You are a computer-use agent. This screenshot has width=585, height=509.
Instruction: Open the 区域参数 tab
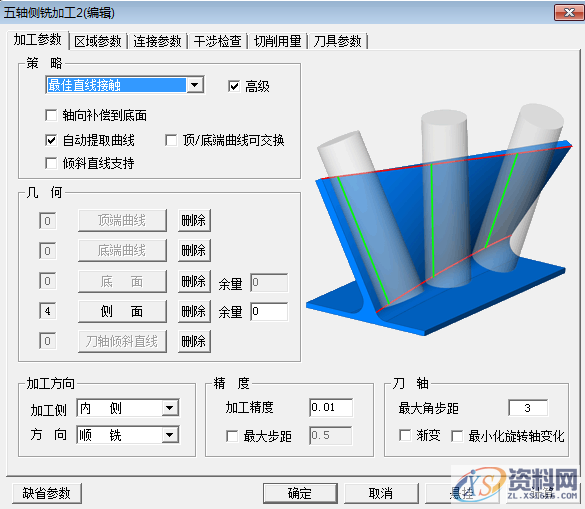(x=98, y=41)
